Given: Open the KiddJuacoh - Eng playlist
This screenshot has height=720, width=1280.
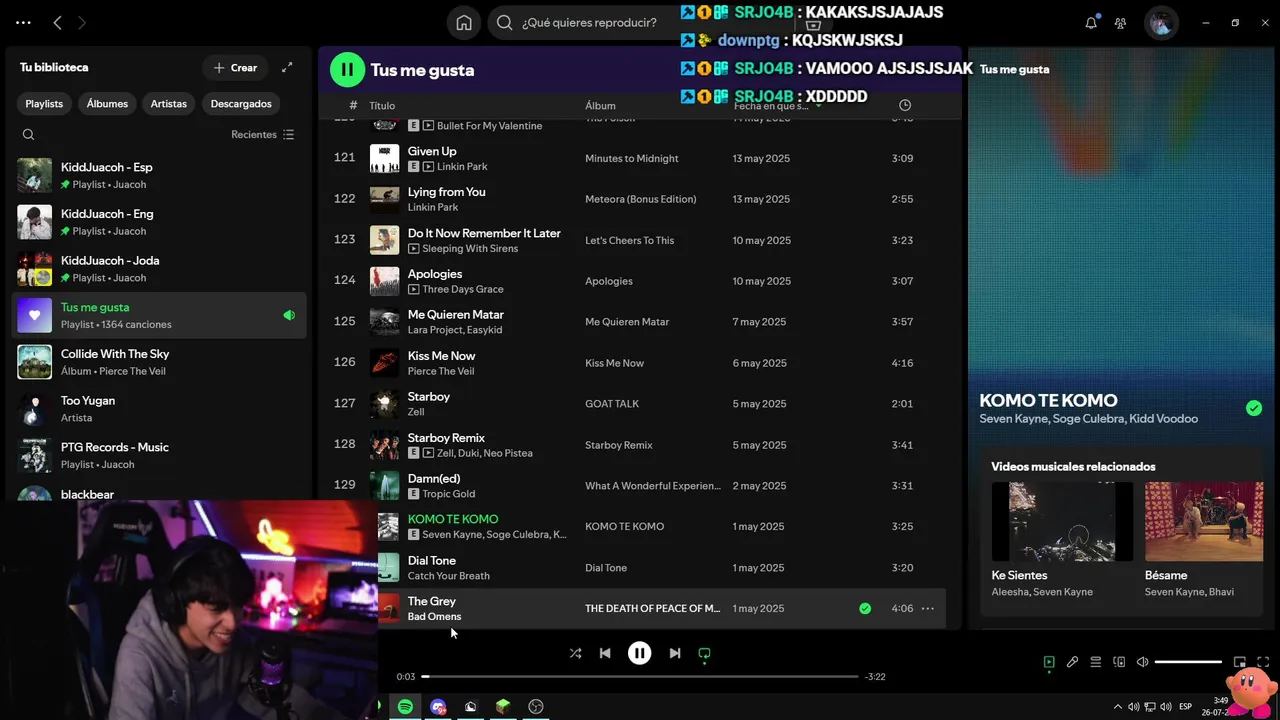Looking at the screenshot, I should tap(159, 222).
